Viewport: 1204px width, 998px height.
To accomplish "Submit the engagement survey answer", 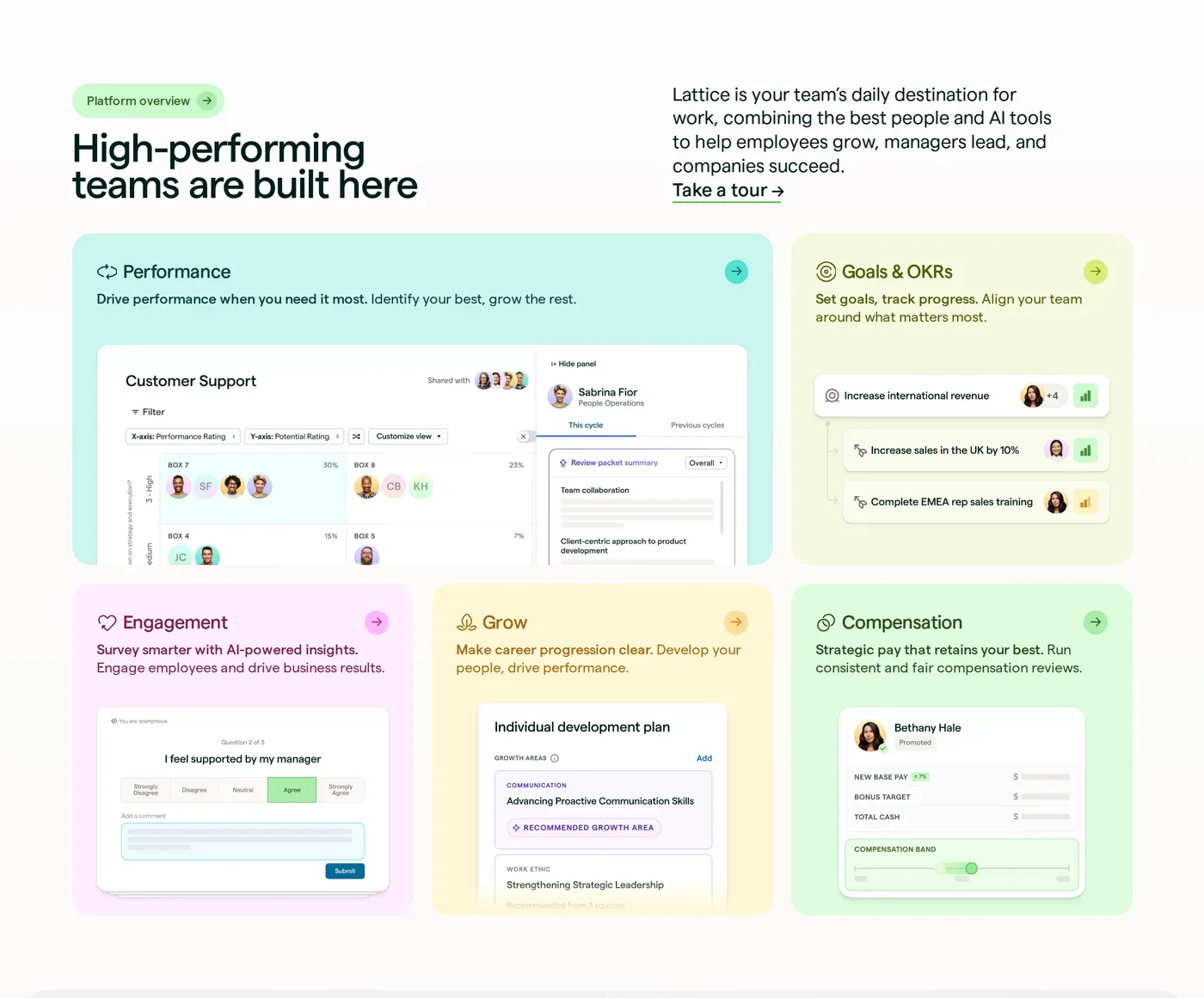I will coord(345,871).
